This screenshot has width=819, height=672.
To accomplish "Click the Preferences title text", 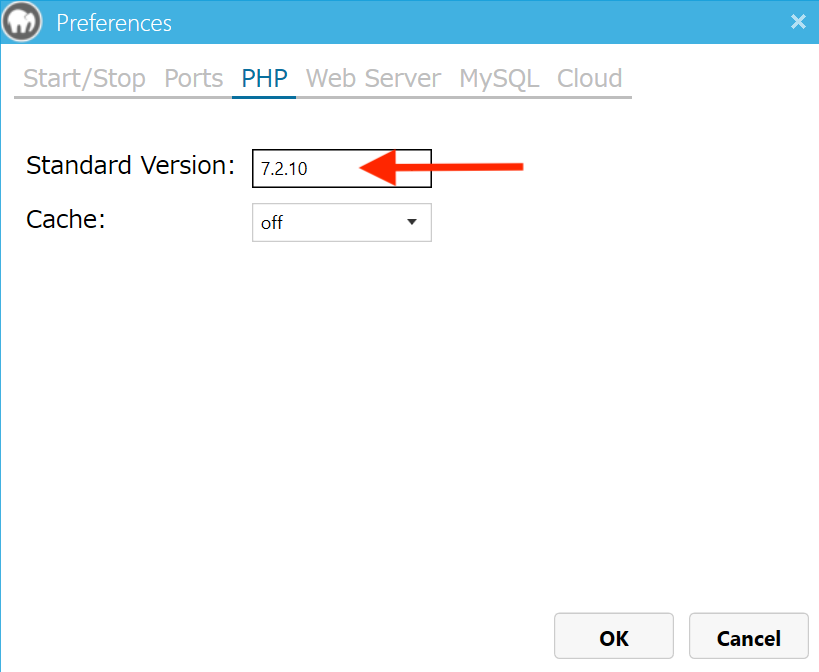I will pos(114,23).
